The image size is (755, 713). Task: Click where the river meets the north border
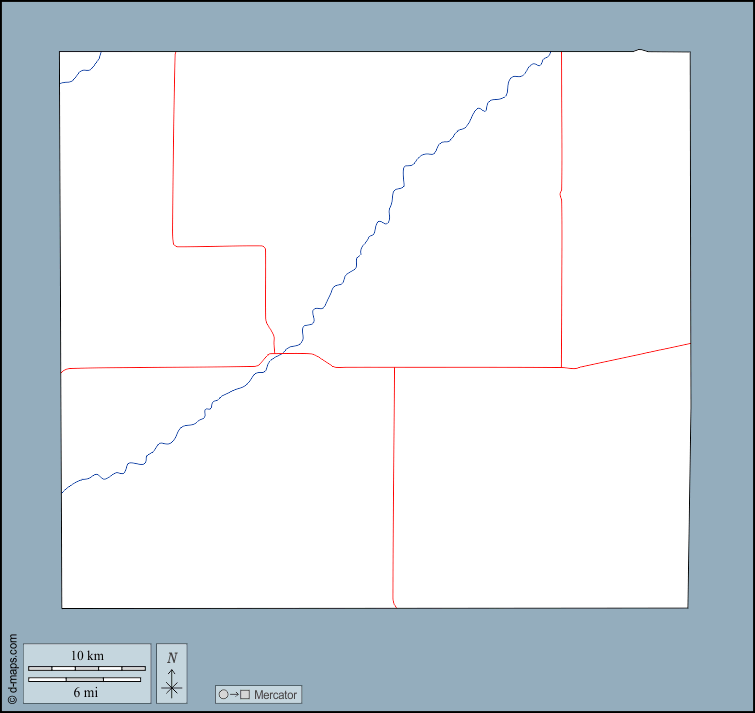pyautogui.click(x=549, y=53)
